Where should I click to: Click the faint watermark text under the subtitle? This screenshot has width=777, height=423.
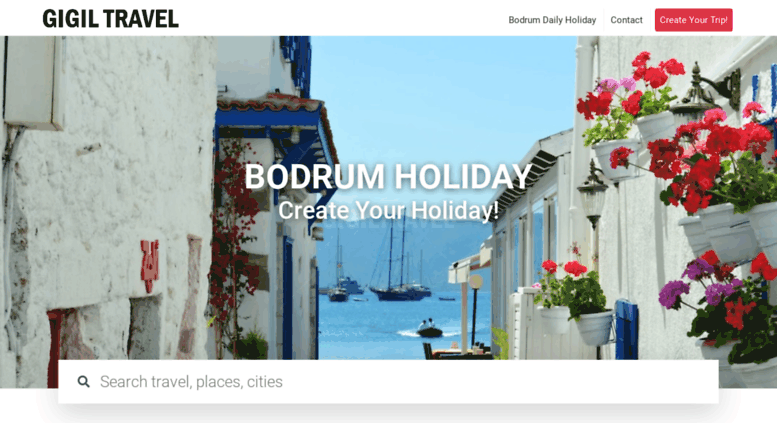click(388, 223)
